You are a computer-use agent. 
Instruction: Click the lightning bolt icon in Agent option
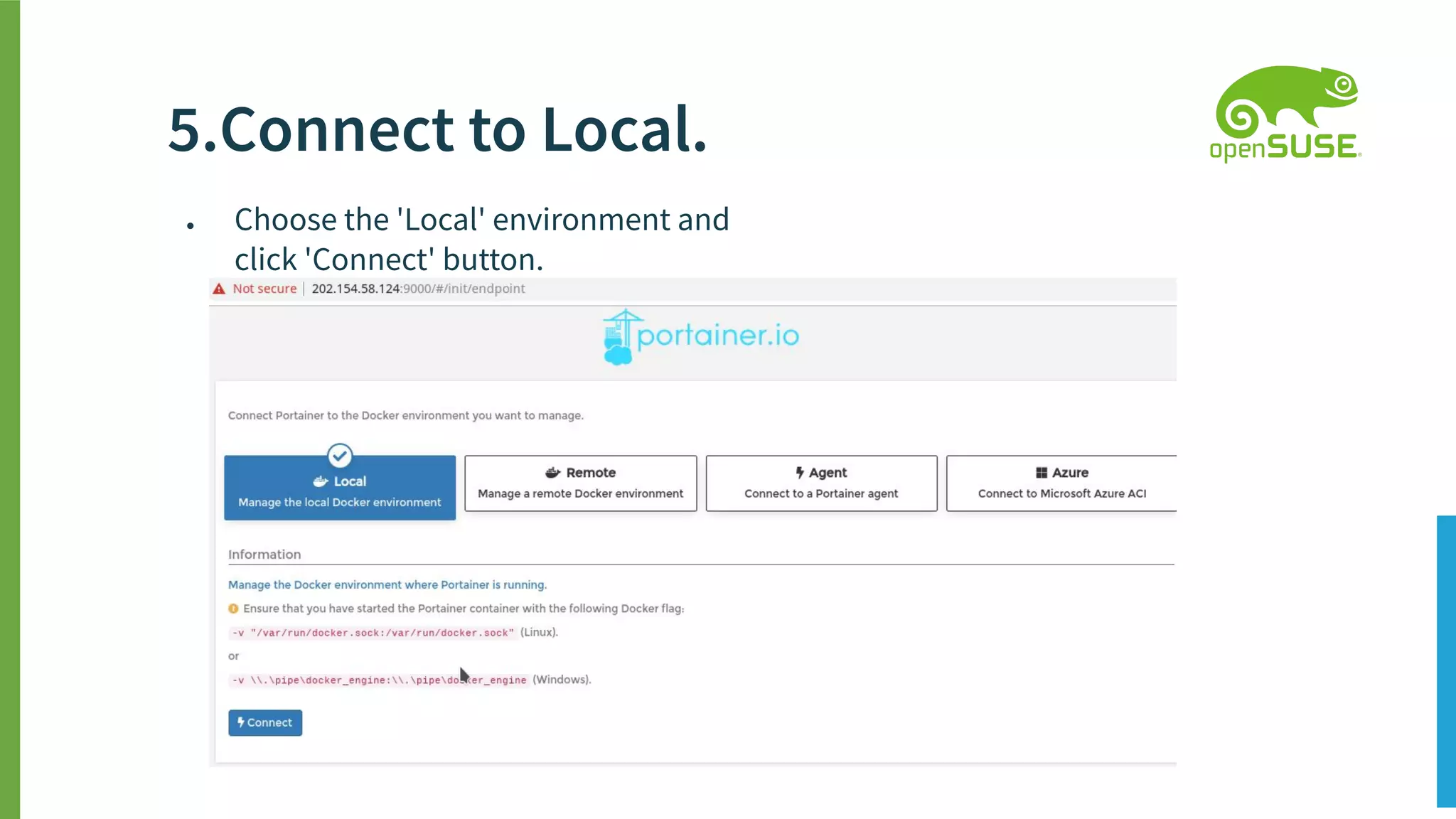click(800, 473)
